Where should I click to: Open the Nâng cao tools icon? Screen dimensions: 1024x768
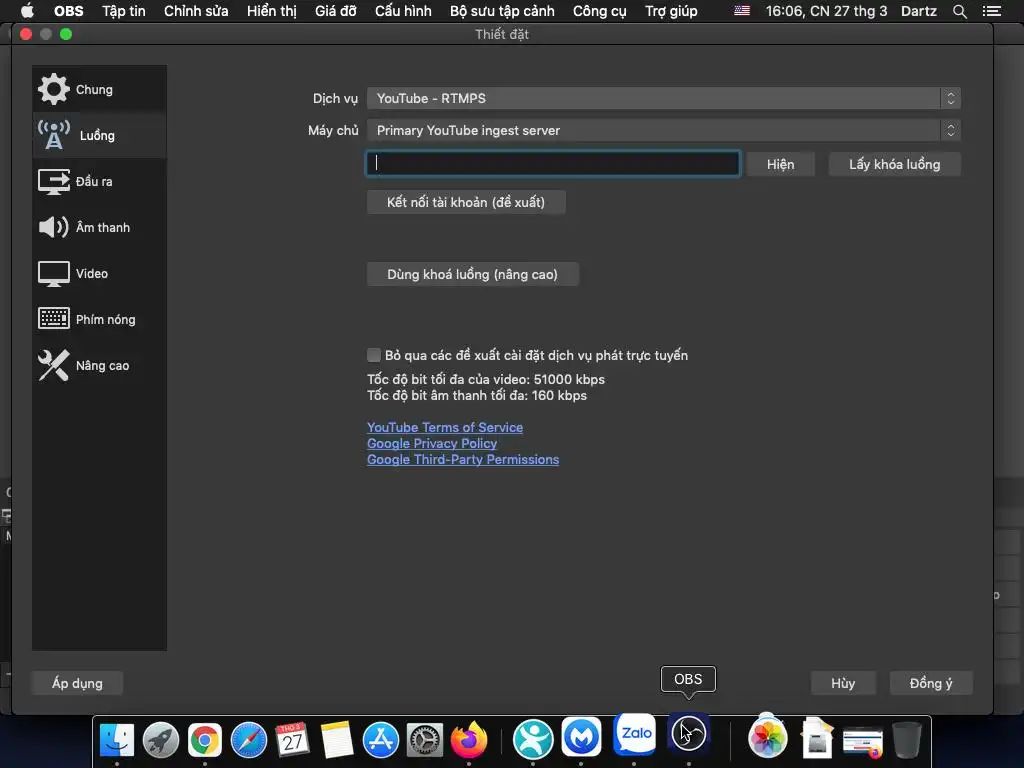click(x=54, y=365)
